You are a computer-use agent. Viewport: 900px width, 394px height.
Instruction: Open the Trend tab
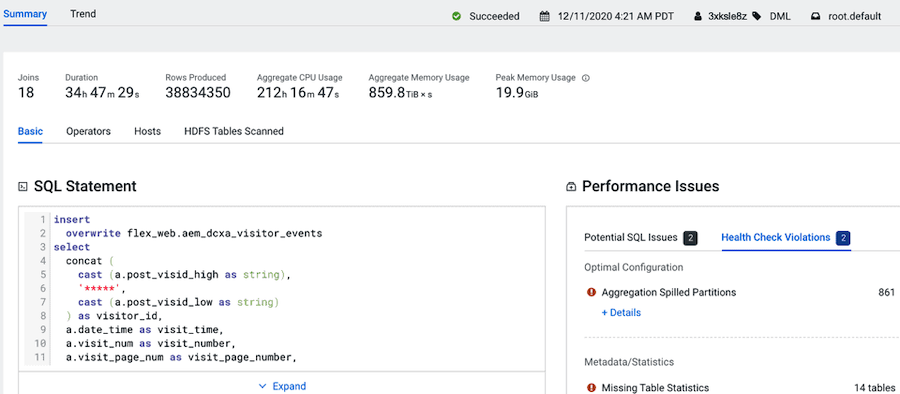click(83, 14)
